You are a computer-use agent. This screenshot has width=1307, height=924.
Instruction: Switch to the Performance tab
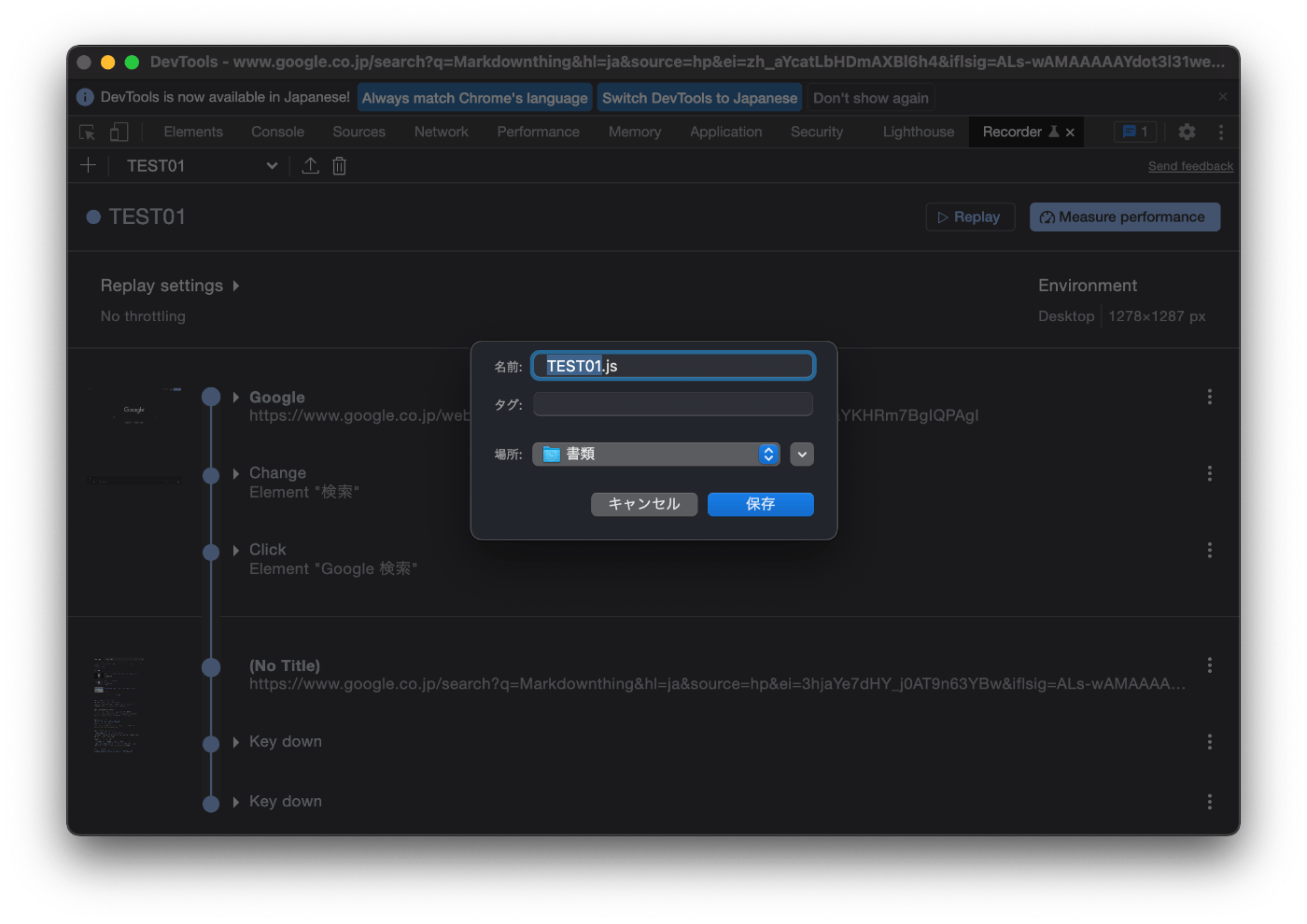(538, 132)
